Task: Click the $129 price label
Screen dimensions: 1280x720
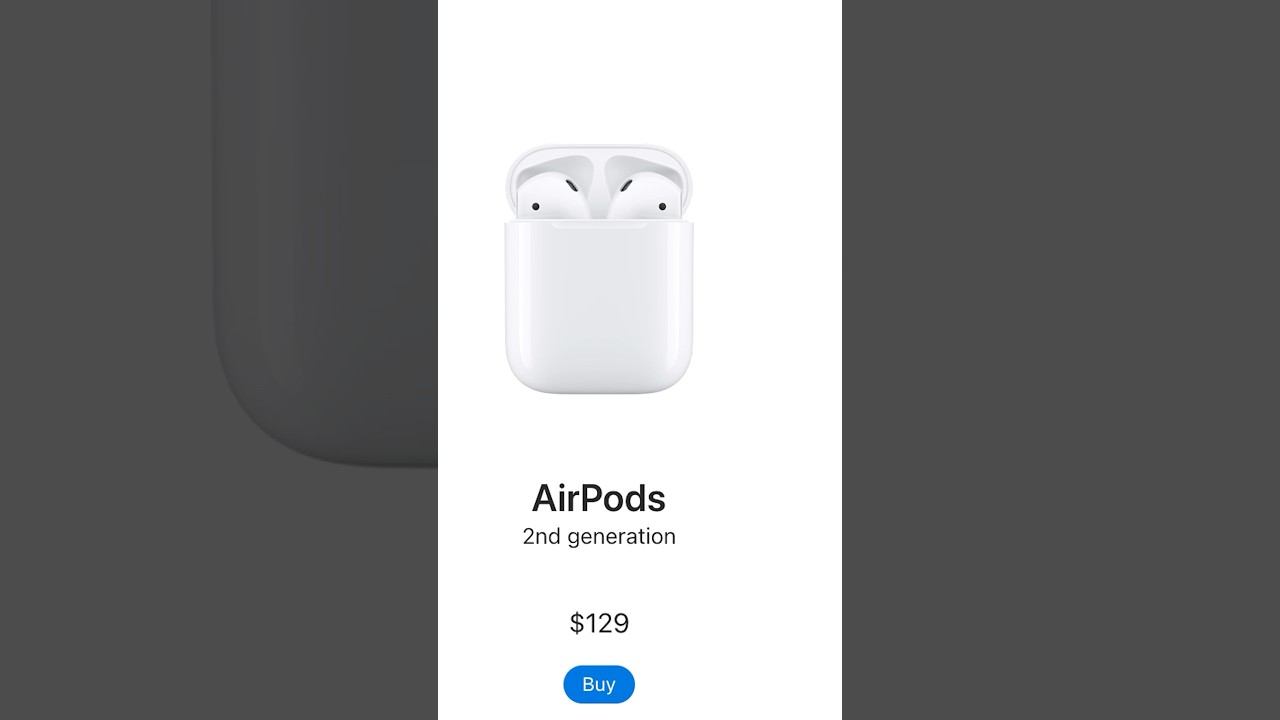Action: point(599,623)
